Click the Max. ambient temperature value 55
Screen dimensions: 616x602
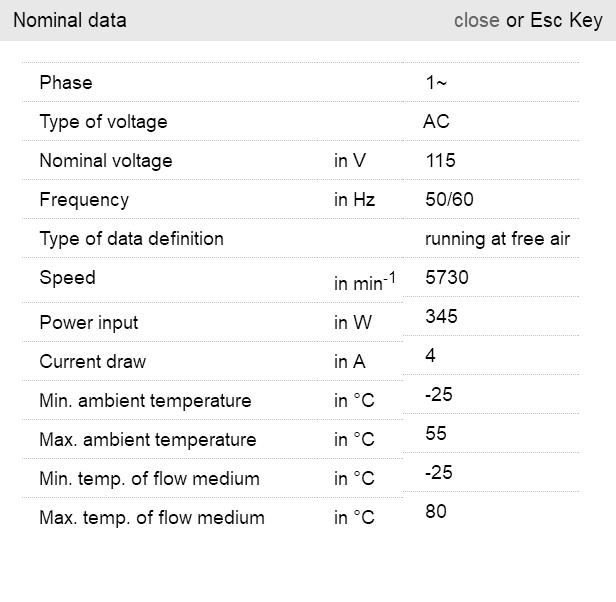pos(436,434)
